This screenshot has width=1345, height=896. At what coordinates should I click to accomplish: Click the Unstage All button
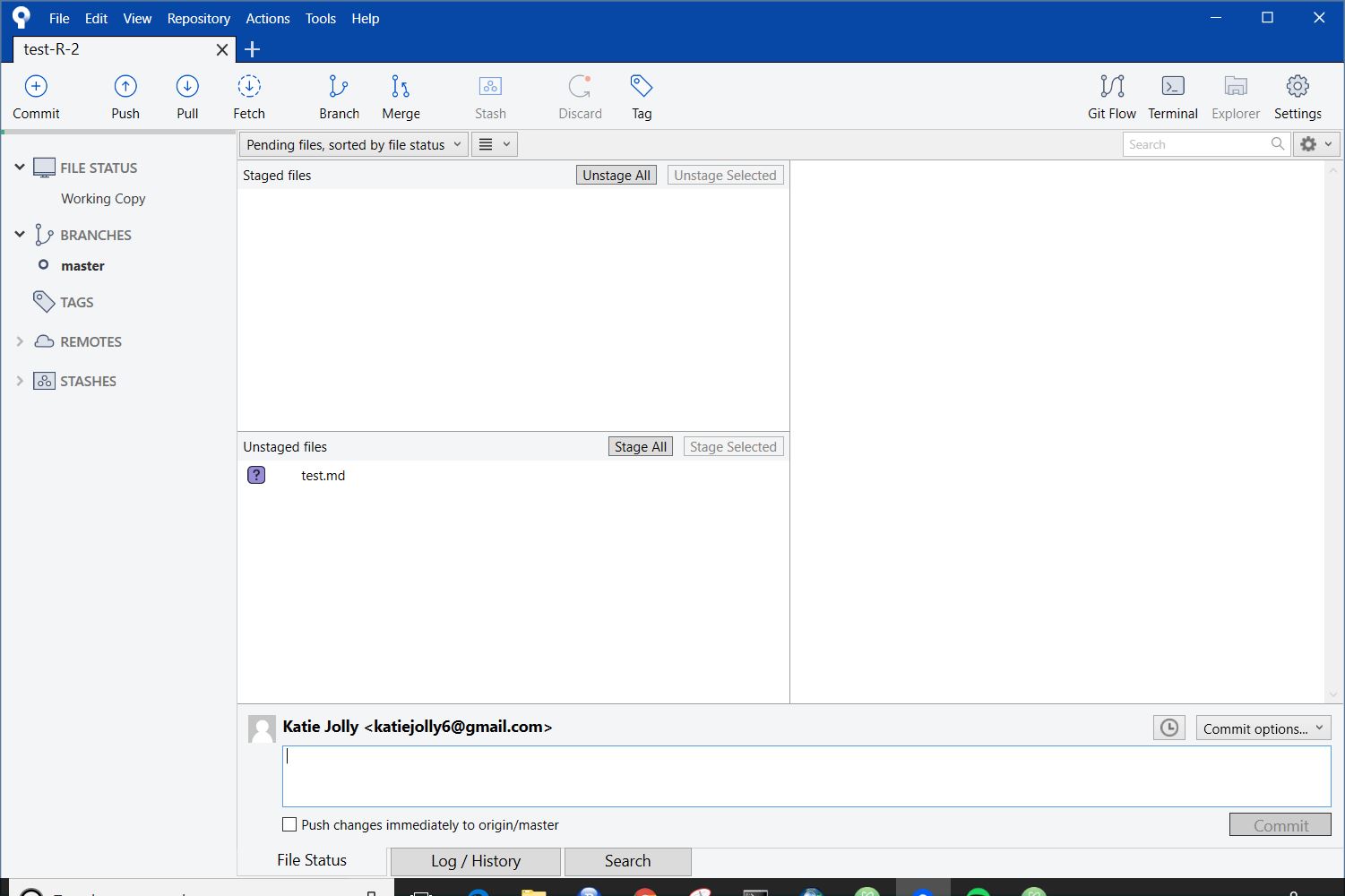[x=616, y=176]
